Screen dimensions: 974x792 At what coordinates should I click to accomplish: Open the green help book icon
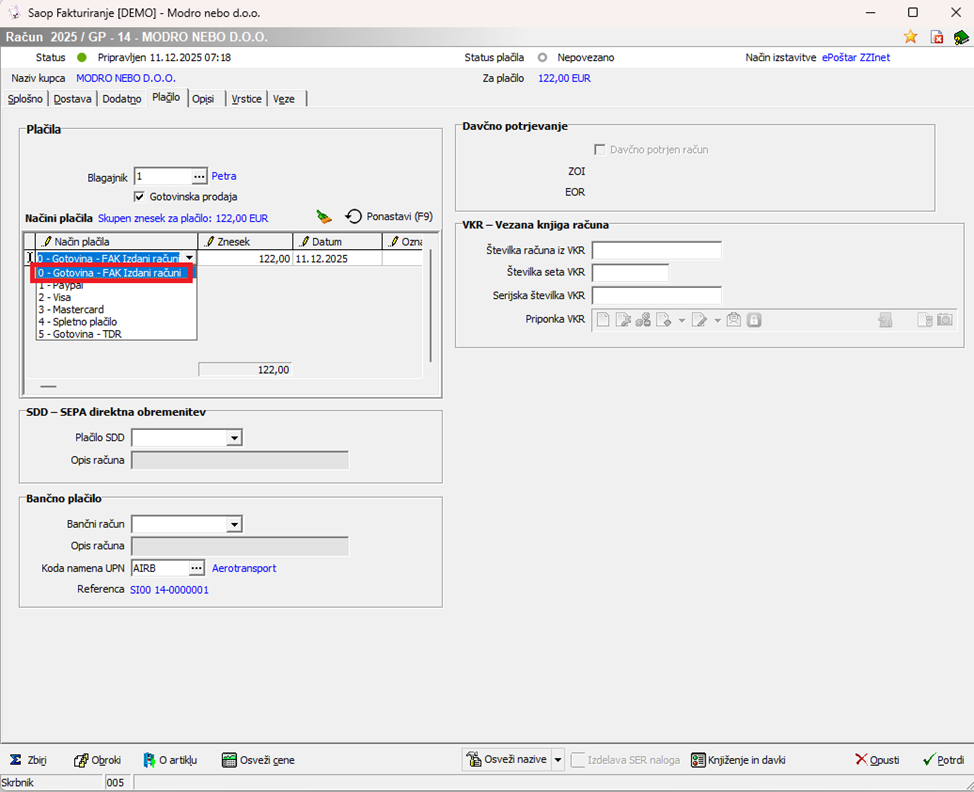(960, 37)
